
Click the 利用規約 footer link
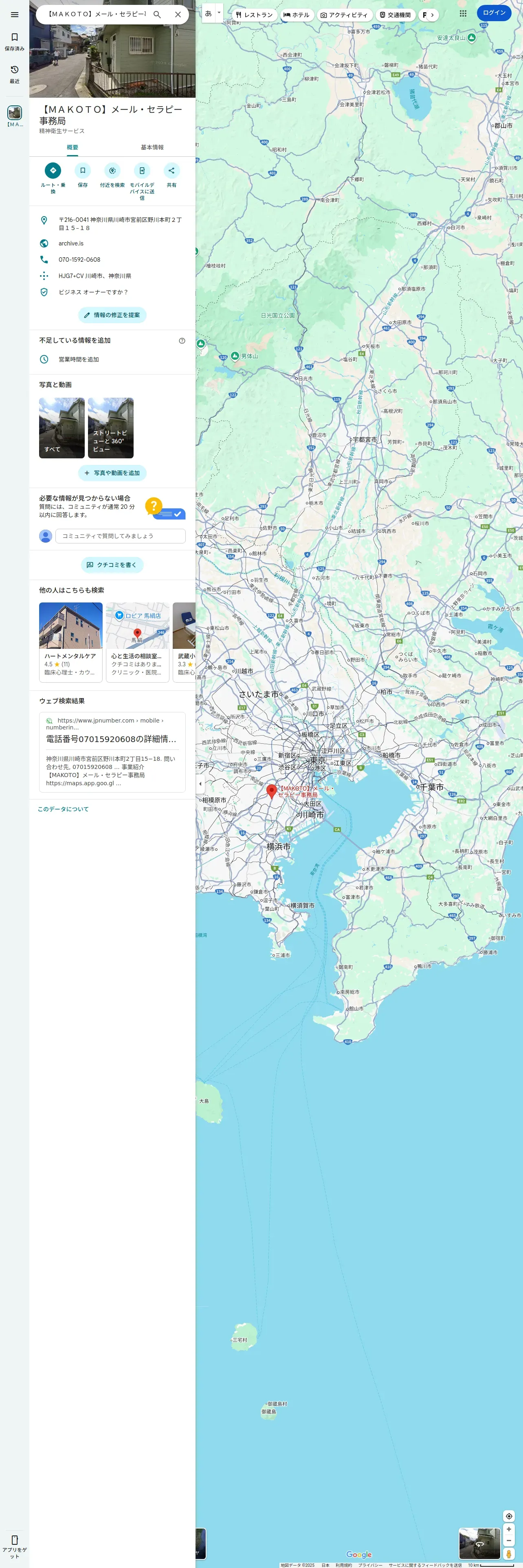(343, 1565)
